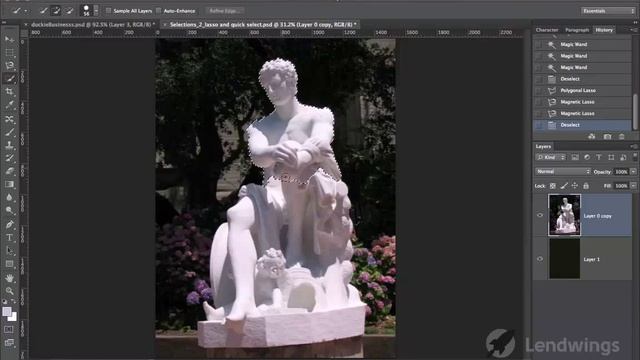
Task: Delete current history state
Action: [x=621, y=136]
